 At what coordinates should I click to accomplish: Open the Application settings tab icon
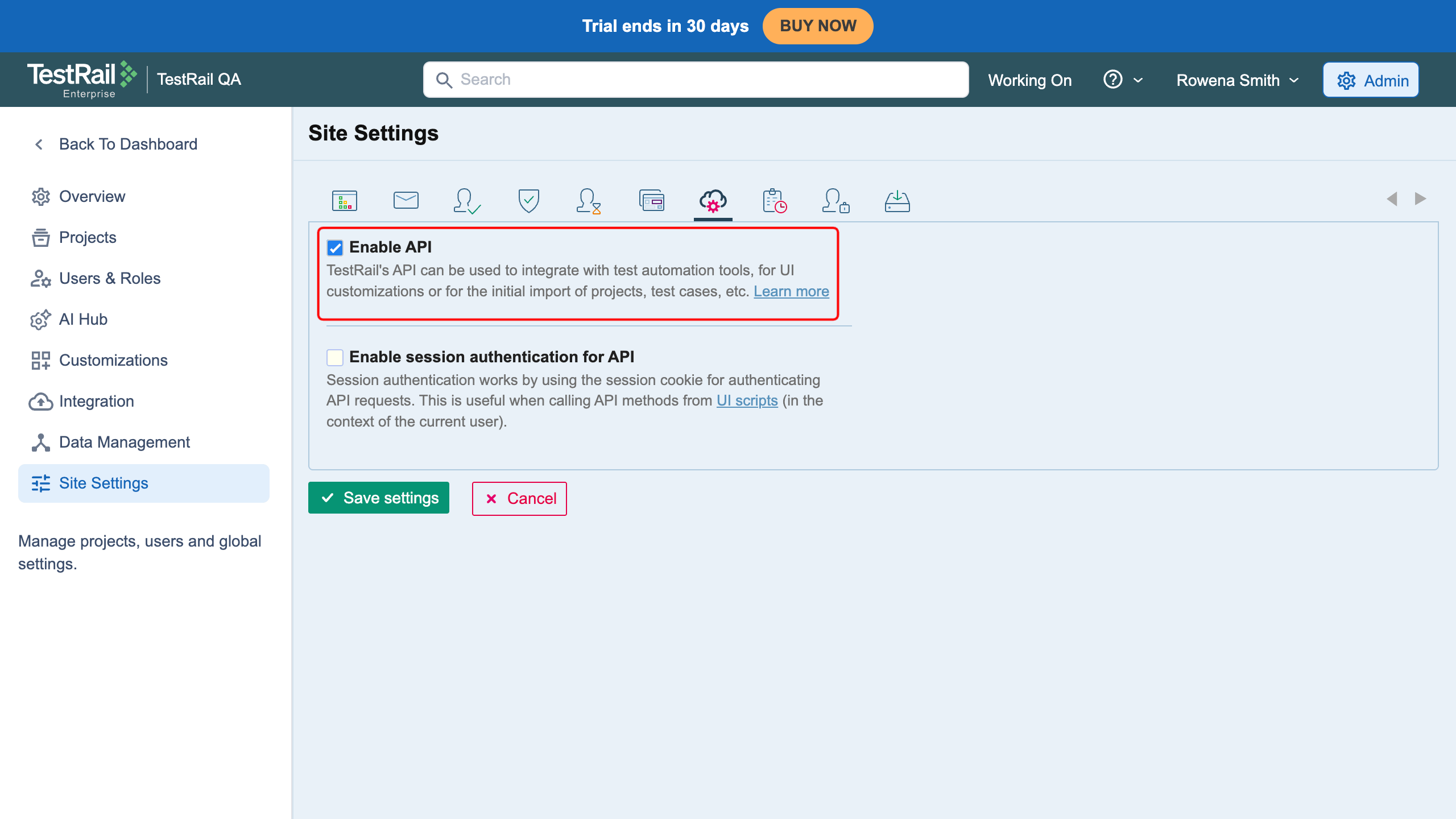pos(344,201)
